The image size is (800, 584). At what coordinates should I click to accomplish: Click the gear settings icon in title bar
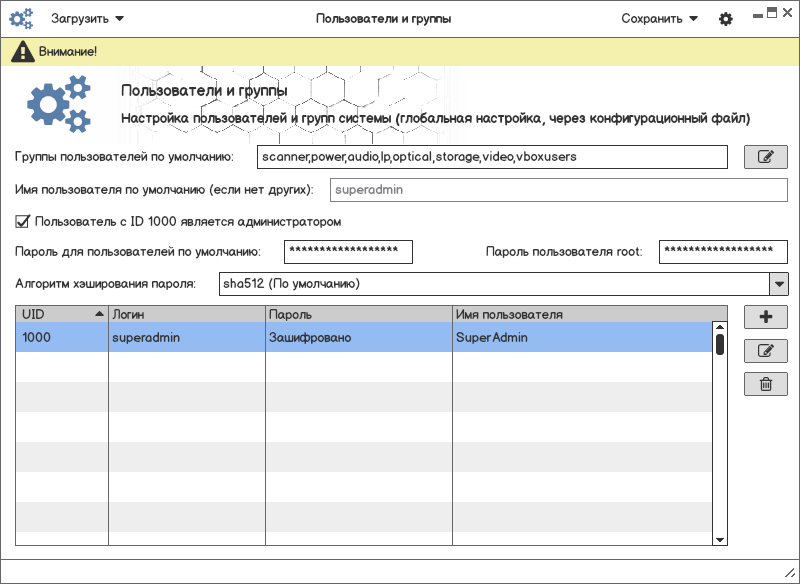click(x=726, y=19)
